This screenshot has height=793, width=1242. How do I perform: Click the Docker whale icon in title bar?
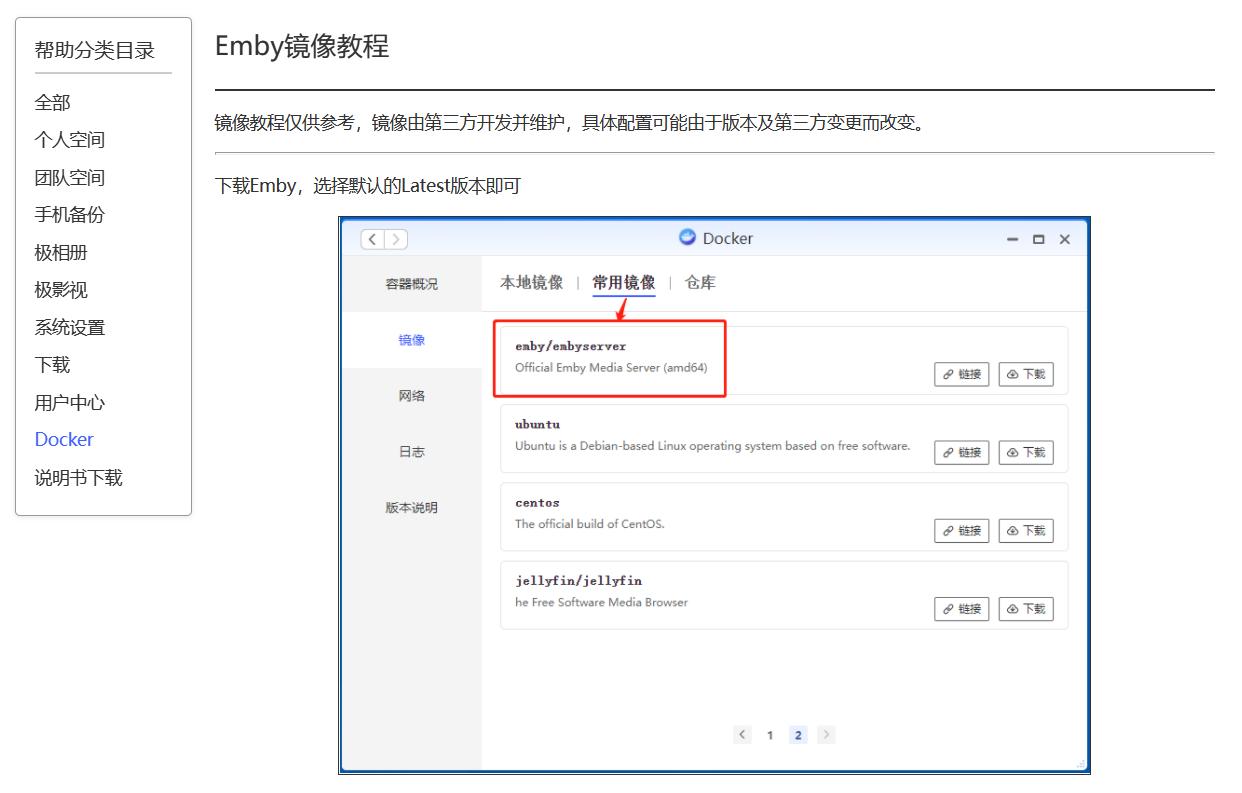pyautogui.click(x=688, y=238)
